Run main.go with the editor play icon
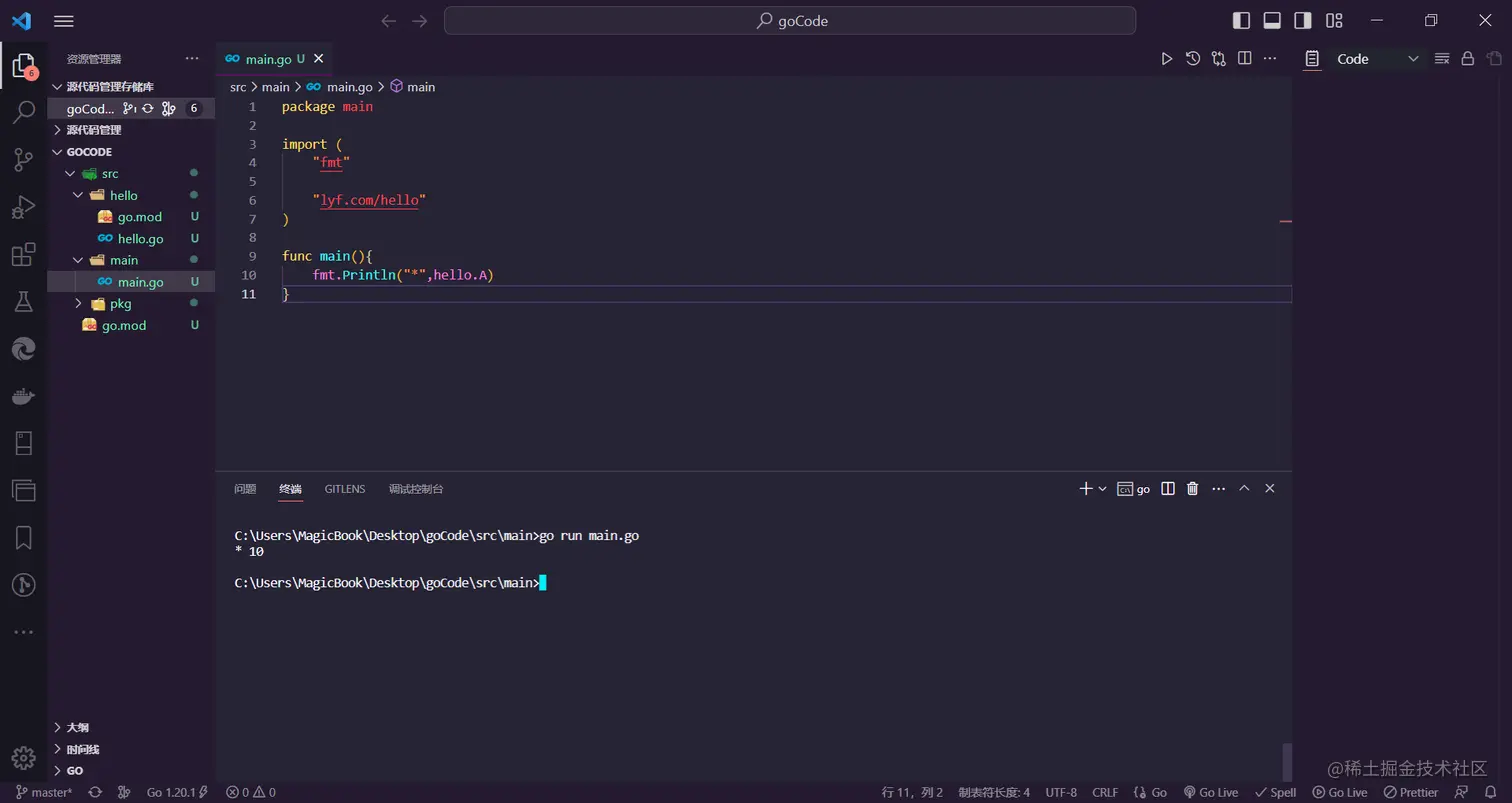The width and height of the screenshot is (1512, 803). [x=1166, y=59]
